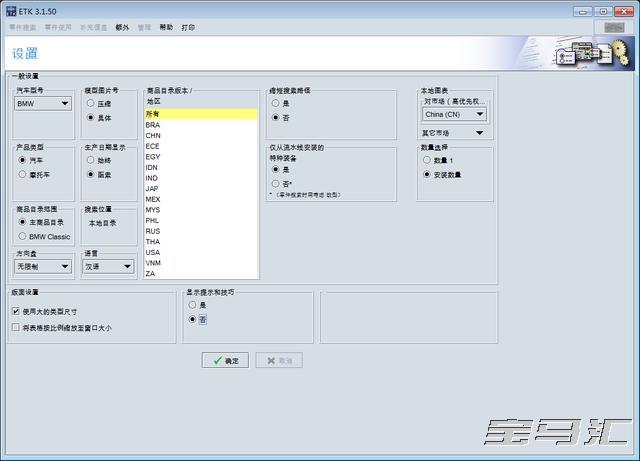This screenshot has width=640, height=461.
Task: Open the greyed 管理 menu
Action: [144, 27]
